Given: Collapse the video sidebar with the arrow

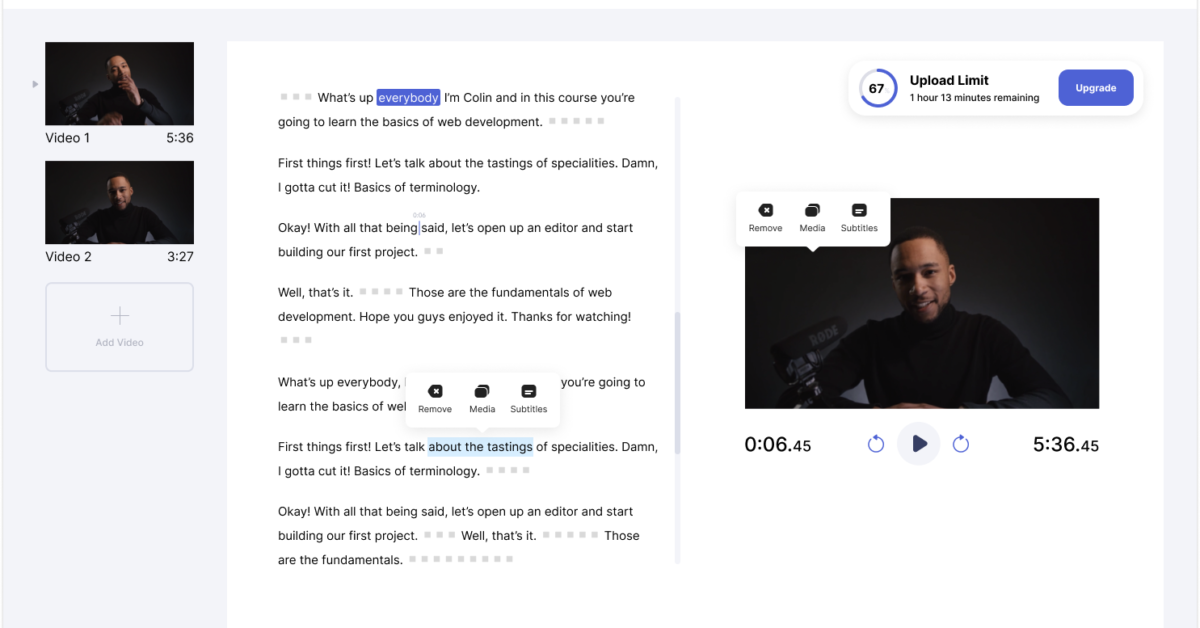Looking at the screenshot, I should 34,84.
